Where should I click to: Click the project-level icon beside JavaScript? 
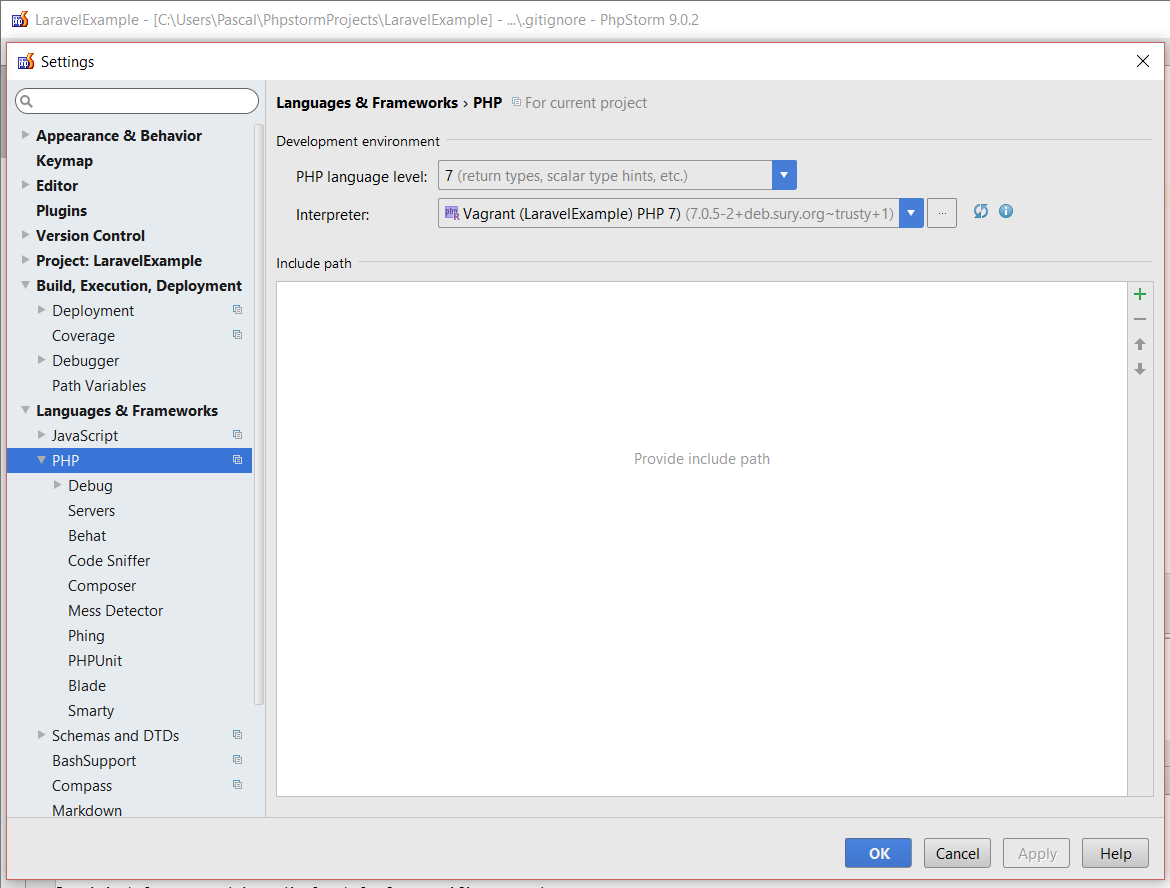coord(237,435)
